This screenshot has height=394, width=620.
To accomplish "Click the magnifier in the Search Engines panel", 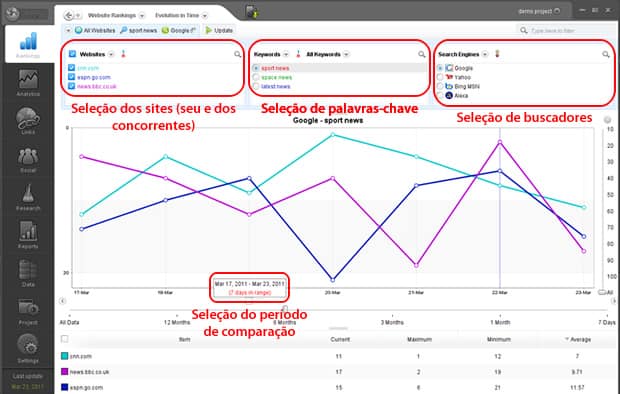I will coord(606,55).
